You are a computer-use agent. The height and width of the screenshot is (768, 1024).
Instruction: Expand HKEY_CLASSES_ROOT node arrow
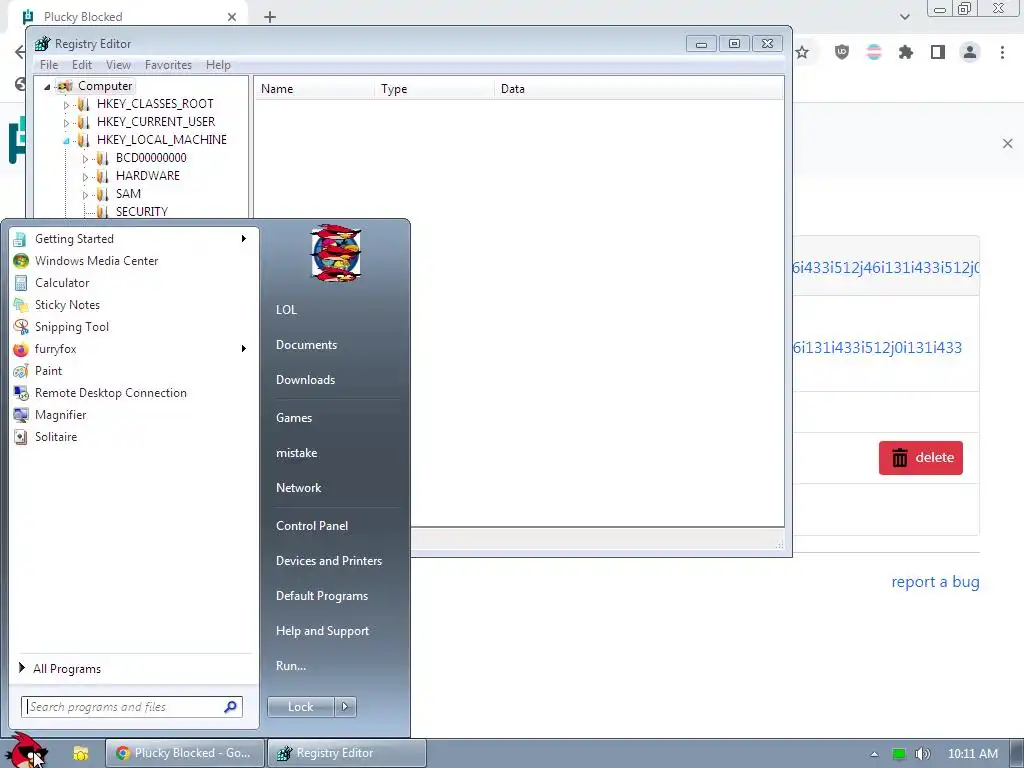pyautogui.click(x=66, y=104)
